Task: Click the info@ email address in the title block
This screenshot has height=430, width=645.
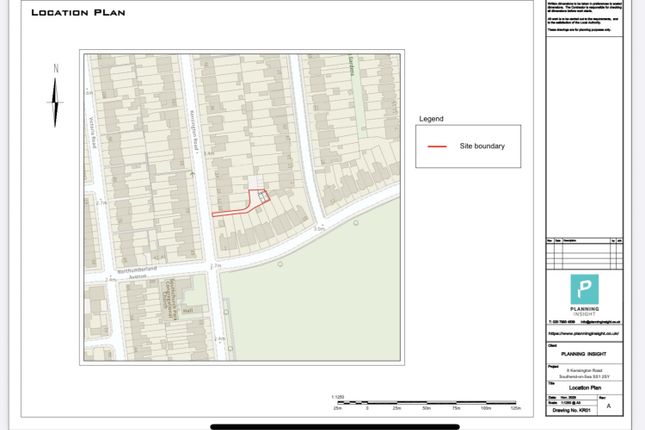Action: [601, 322]
